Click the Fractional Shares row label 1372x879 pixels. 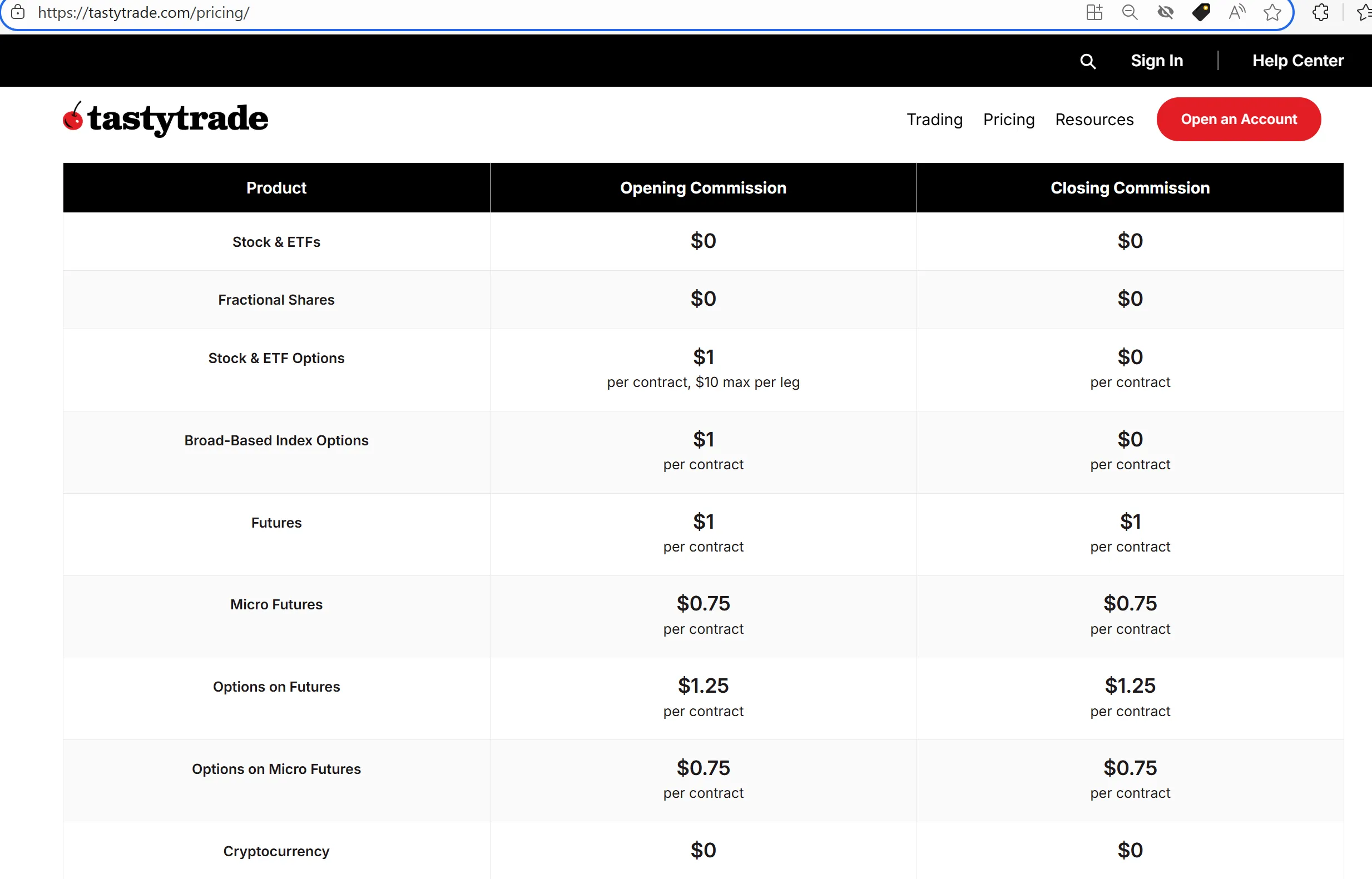coord(276,300)
